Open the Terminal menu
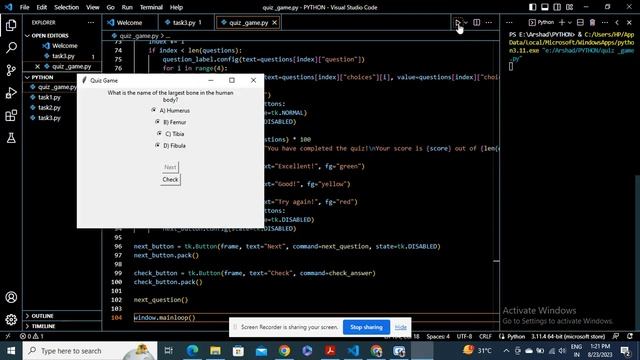 151,7
